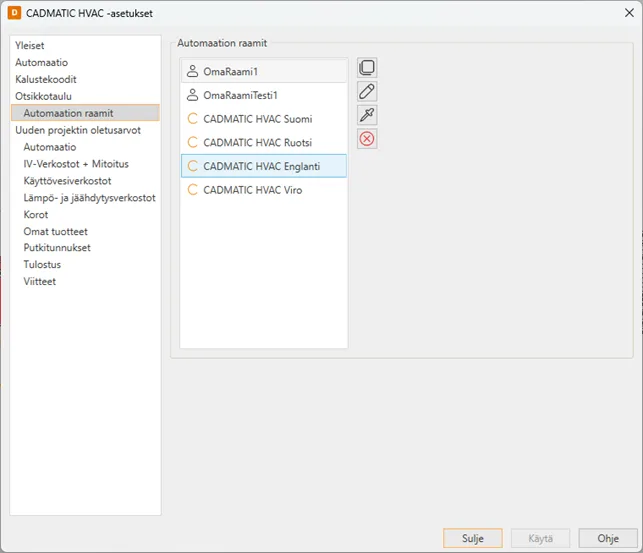The image size is (643, 553).
Task: Go to Käyttövesiverkostot settings
Action: pos(67,181)
